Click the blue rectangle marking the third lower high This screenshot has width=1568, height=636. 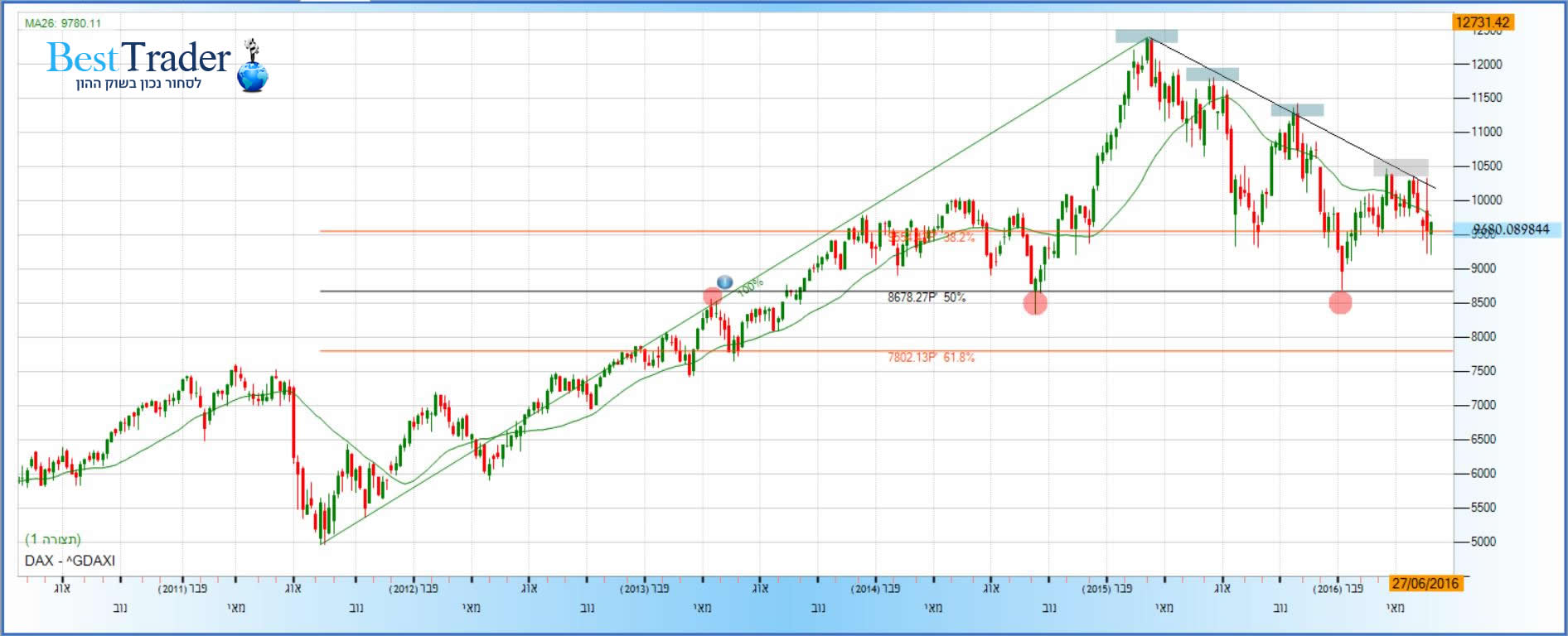(1297, 110)
